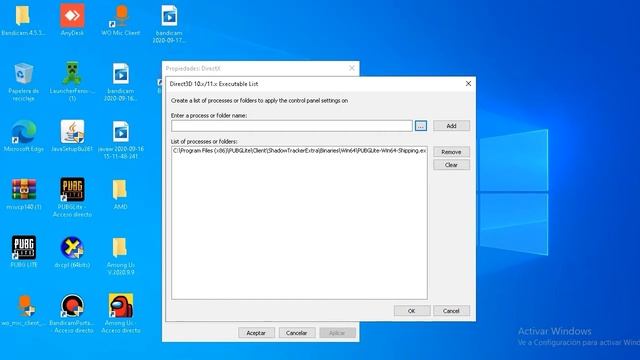Click the Remove button

coord(451,152)
